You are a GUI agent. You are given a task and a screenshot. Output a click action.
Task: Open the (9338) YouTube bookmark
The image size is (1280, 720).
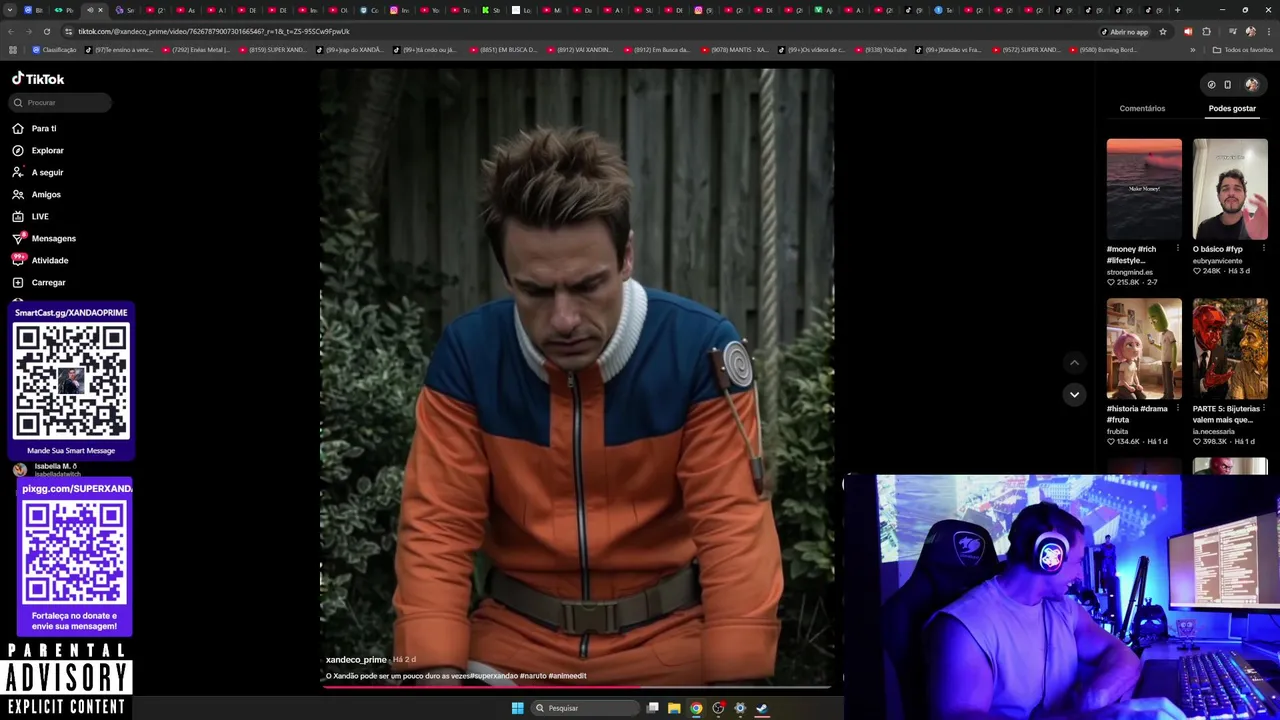(880, 50)
